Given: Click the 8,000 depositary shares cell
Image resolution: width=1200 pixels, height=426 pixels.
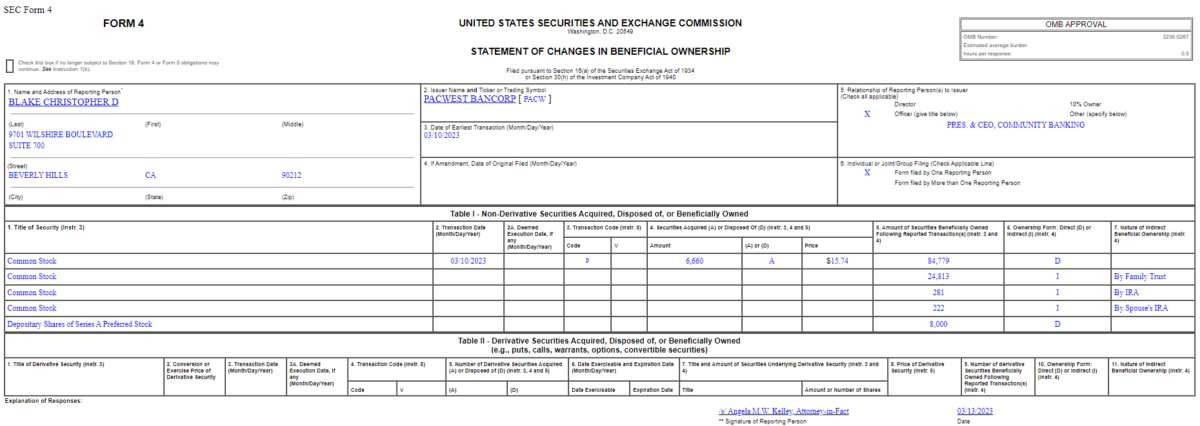Looking at the screenshot, I should coord(938,324).
